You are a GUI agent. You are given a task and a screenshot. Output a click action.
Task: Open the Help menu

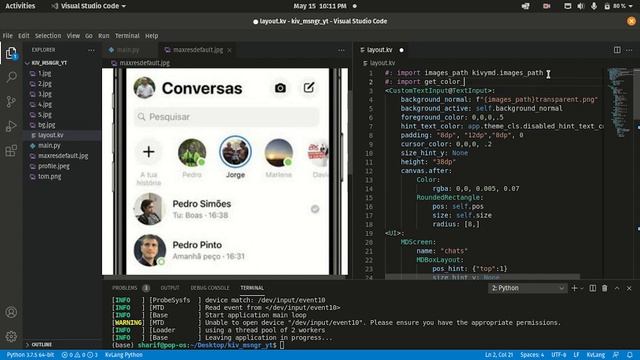tap(151, 36)
